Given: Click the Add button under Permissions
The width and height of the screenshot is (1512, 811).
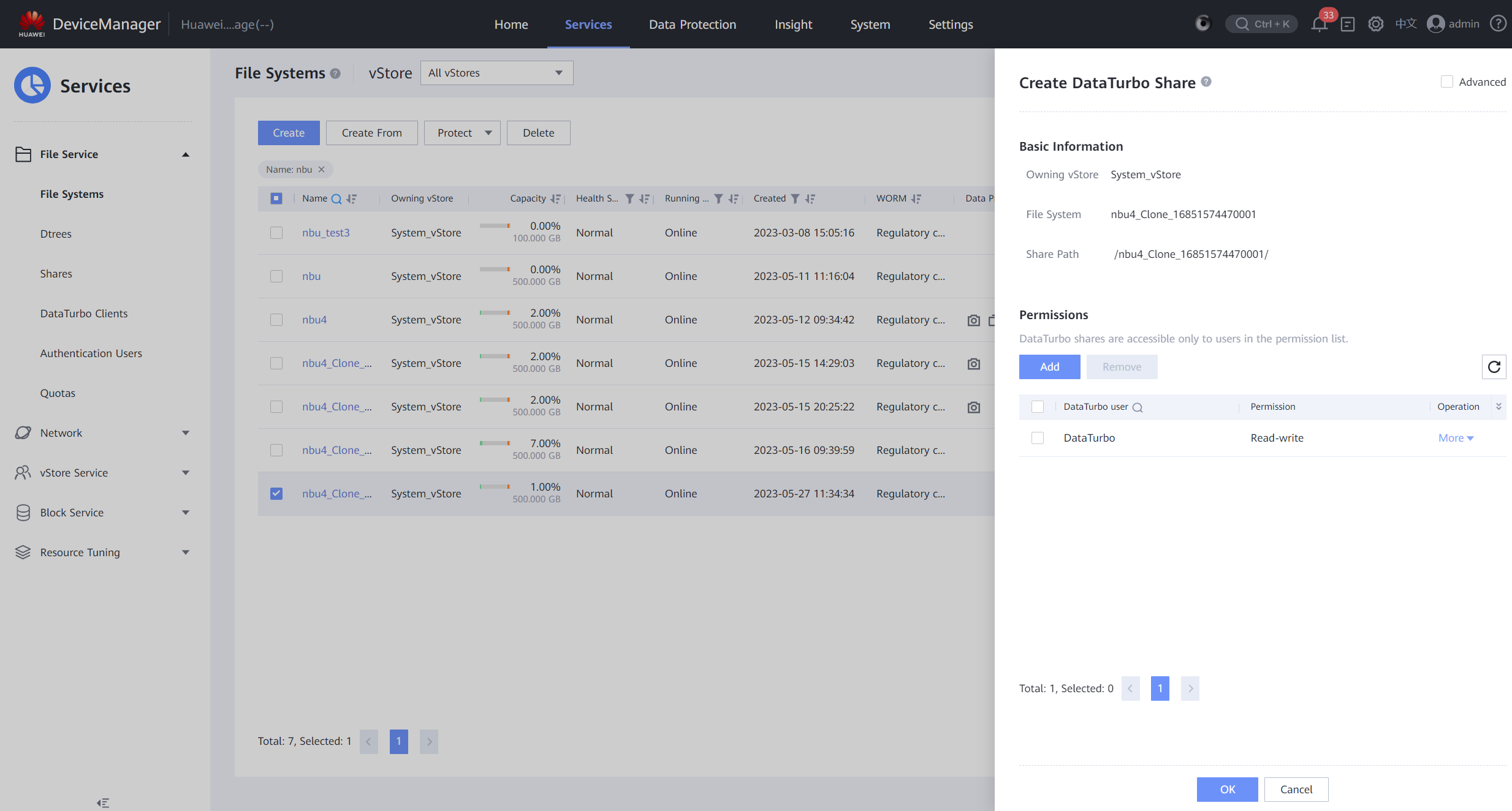Looking at the screenshot, I should pos(1049,367).
